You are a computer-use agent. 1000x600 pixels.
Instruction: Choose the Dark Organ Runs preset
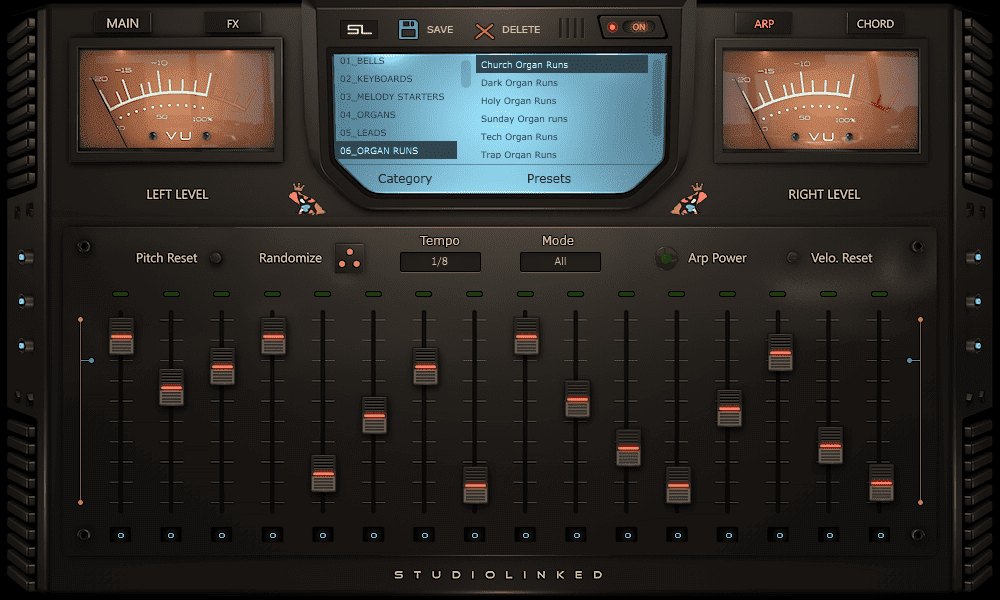pos(562,82)
